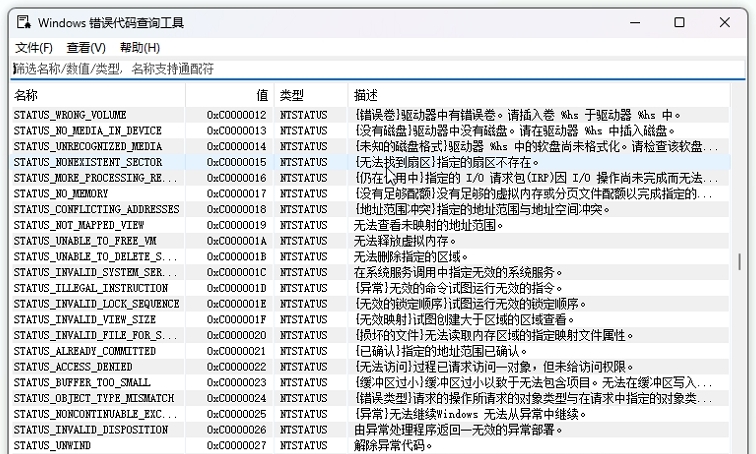The height and width of the screenshot is (454, 756).
Task: Sort by the 值 column header
Action: click(x=230, y=95)
